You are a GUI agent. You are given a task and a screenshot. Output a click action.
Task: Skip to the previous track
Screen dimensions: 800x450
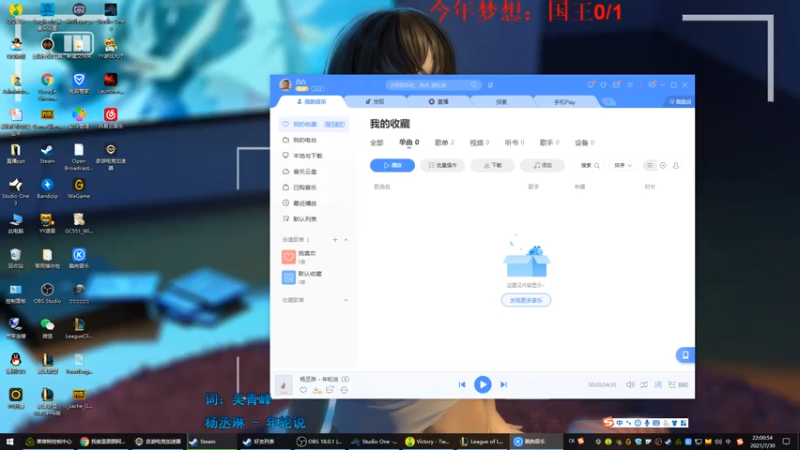[462, 385]
